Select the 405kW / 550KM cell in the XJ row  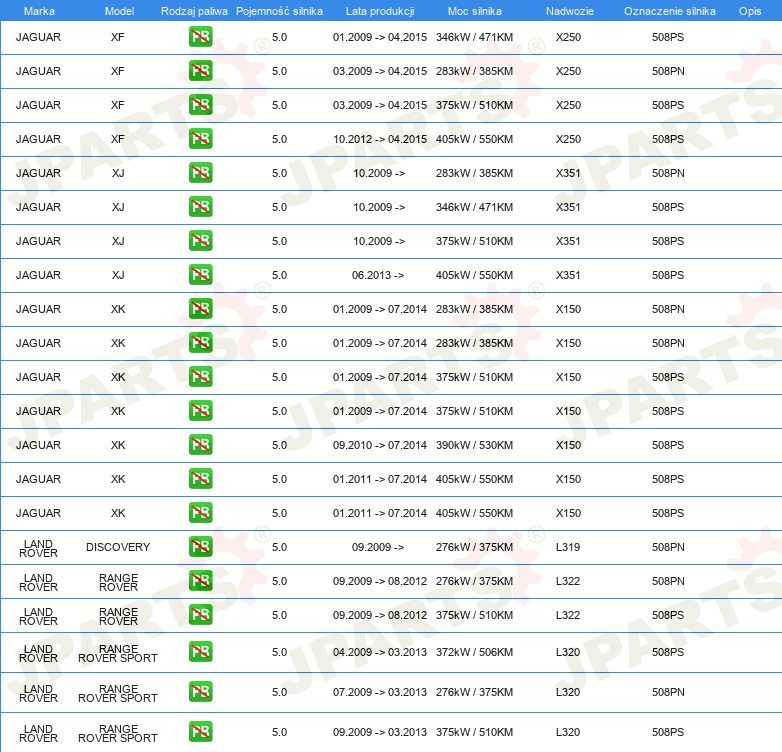[474, 275]
